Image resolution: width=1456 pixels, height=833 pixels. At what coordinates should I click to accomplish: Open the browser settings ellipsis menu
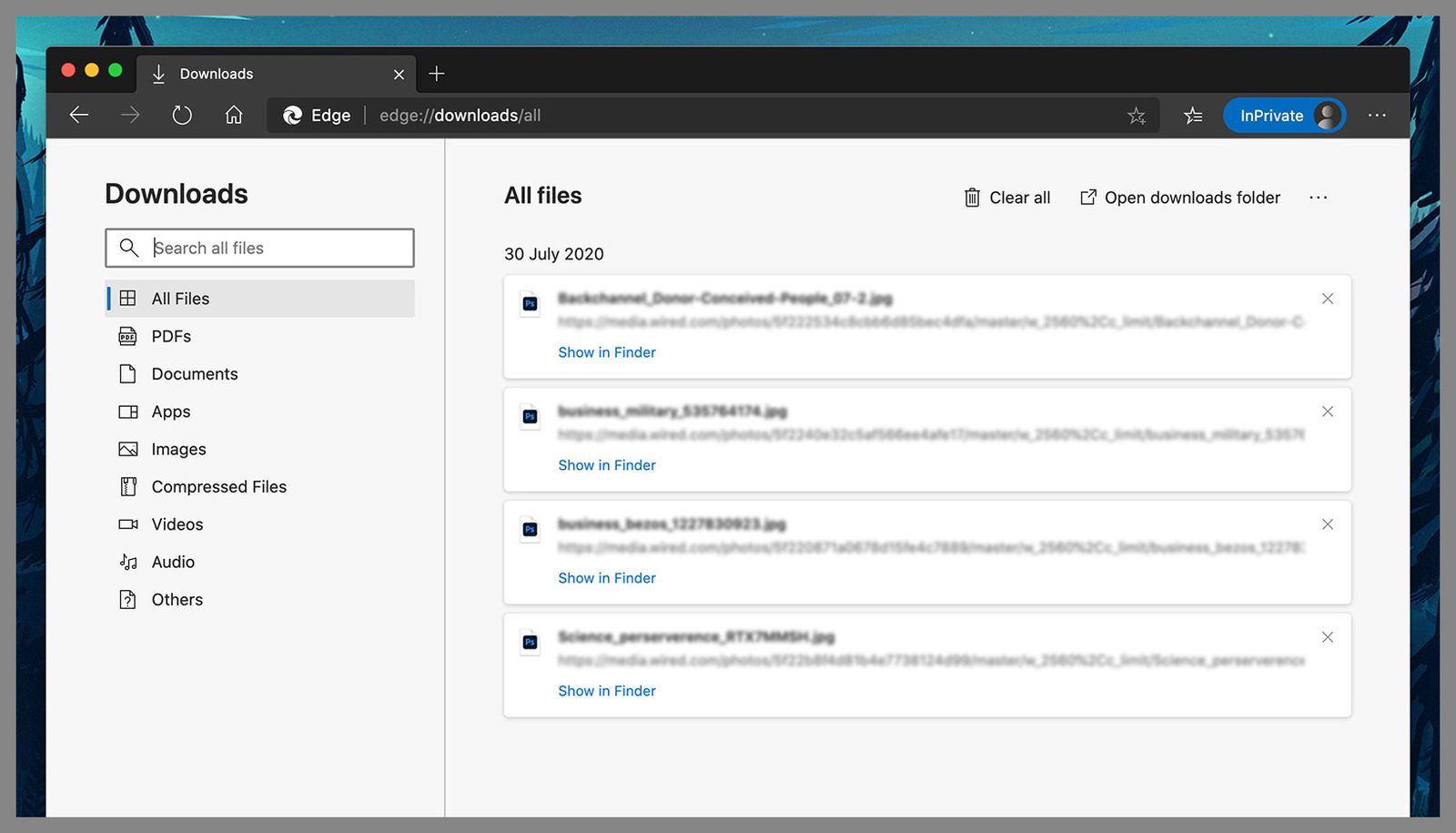point(1377,116)
